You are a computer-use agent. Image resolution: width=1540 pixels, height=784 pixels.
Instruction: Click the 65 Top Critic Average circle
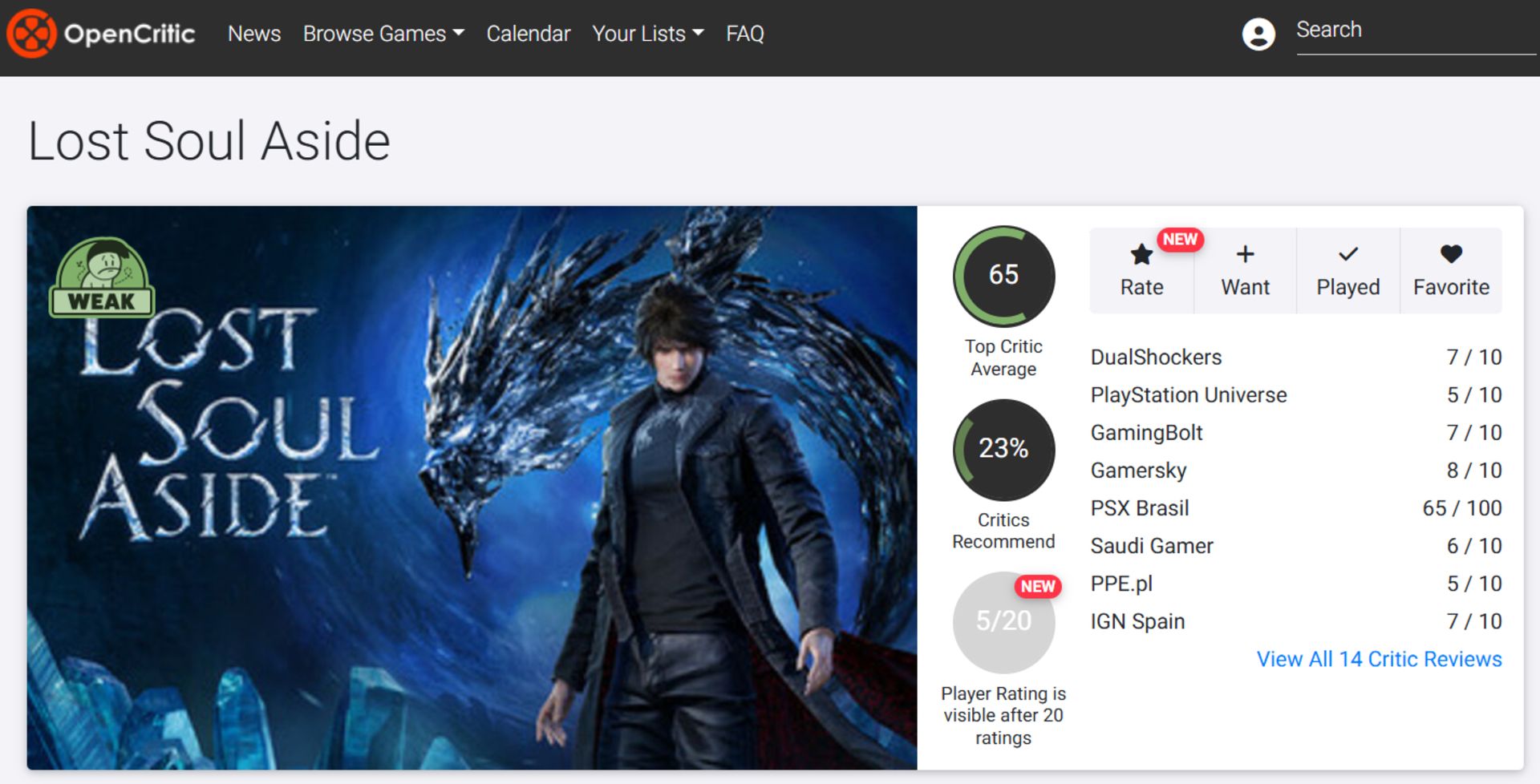pos(1003,276)
